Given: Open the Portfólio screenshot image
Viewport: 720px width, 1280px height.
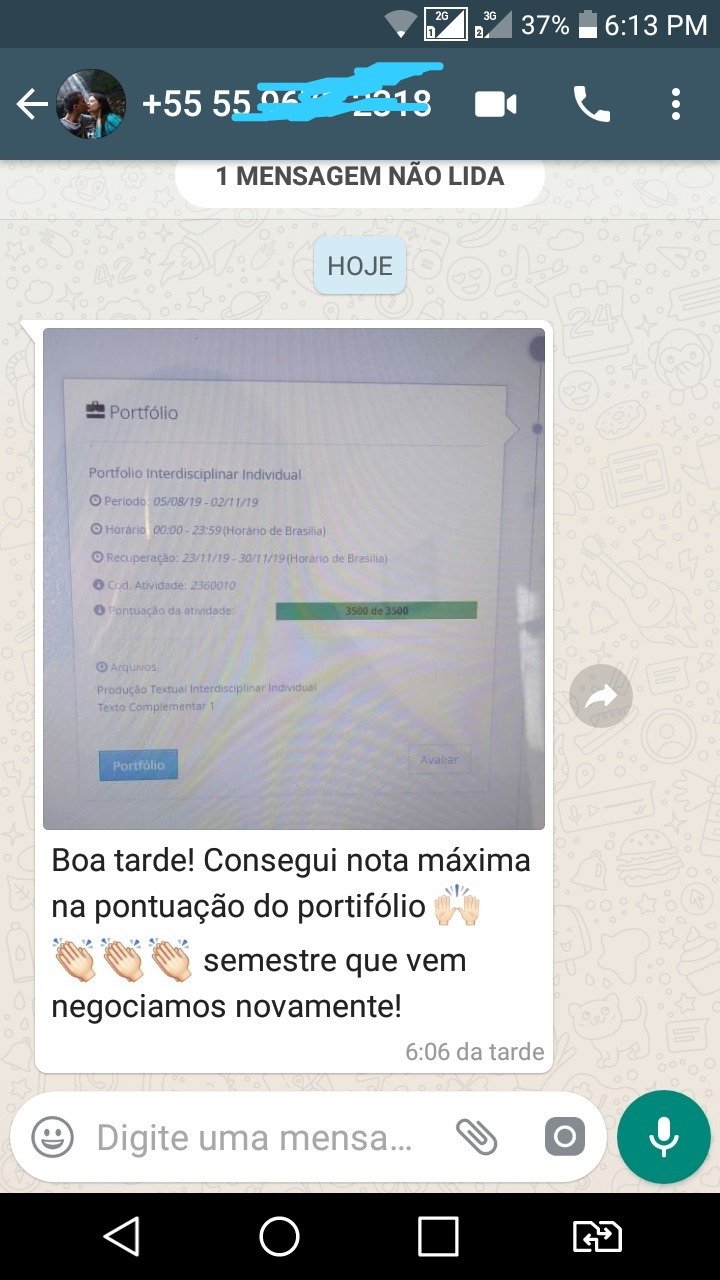Looking at the screenshot, I should pos(294,579).
